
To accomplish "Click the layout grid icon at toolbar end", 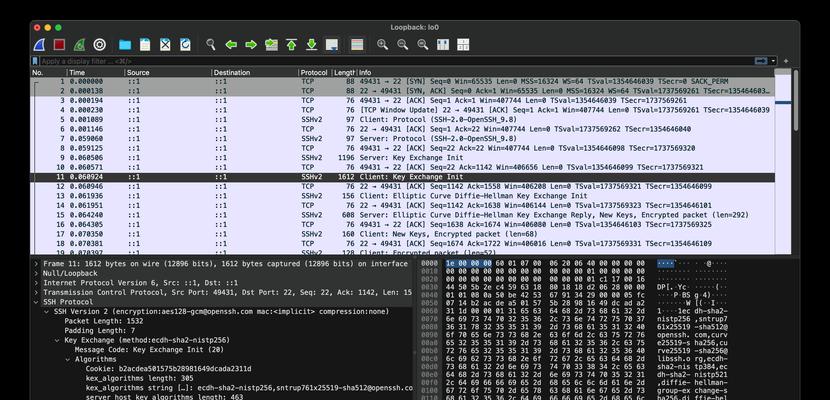I will click(463, 45).
